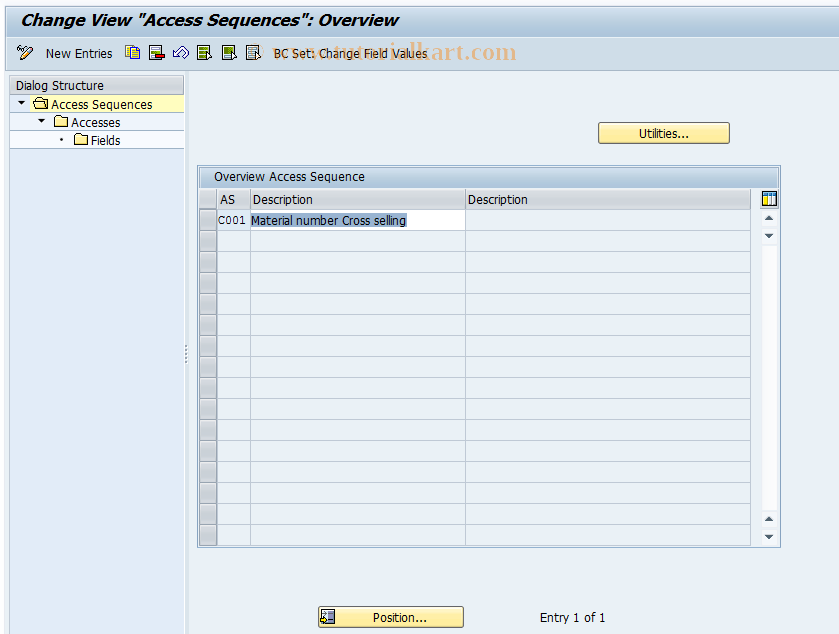Click Material number Cross selling description field
Viewport: 839px width, 634px height.
[357, 220]
